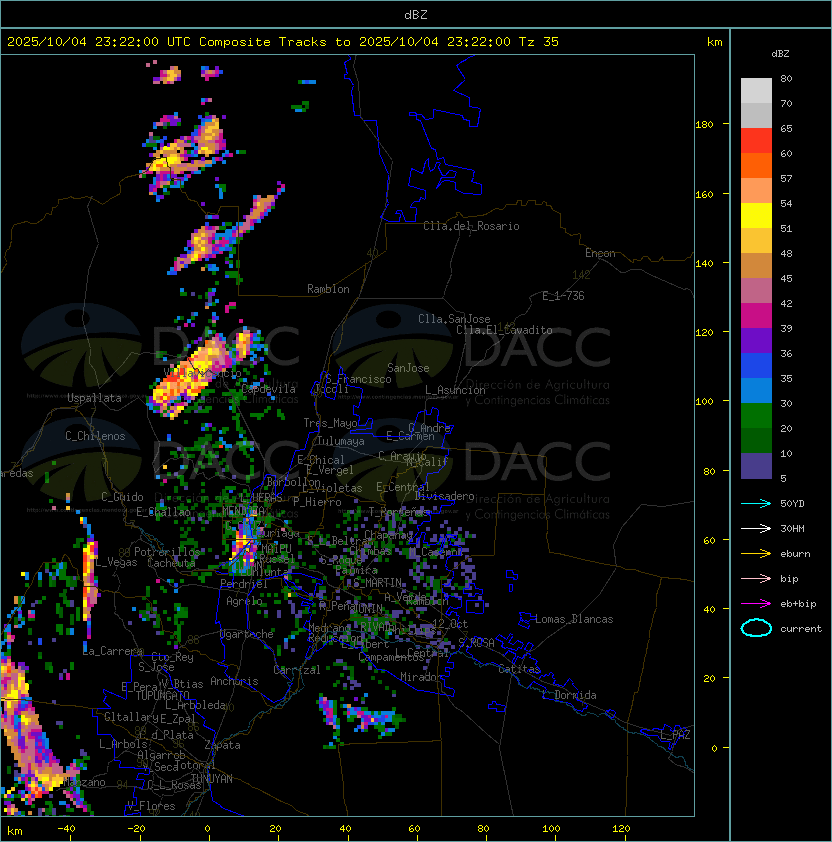Click the 'L_Asuncion' map label
The image size is (832, 842).
tap(455, 390)
